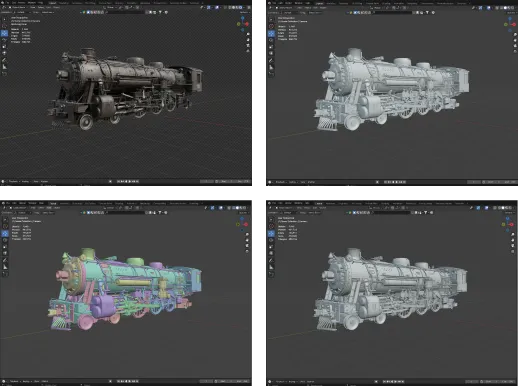Image resolution: width=518 pixels, height=386 pixels.
Task: Toggle viewport overlays in textured-train window header
Action: (x=217, y=7)
